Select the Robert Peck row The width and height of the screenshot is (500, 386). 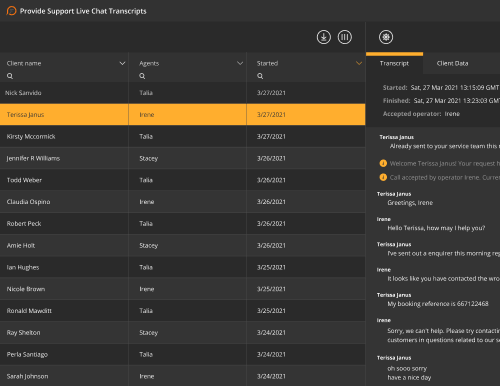tap(183, 224)
